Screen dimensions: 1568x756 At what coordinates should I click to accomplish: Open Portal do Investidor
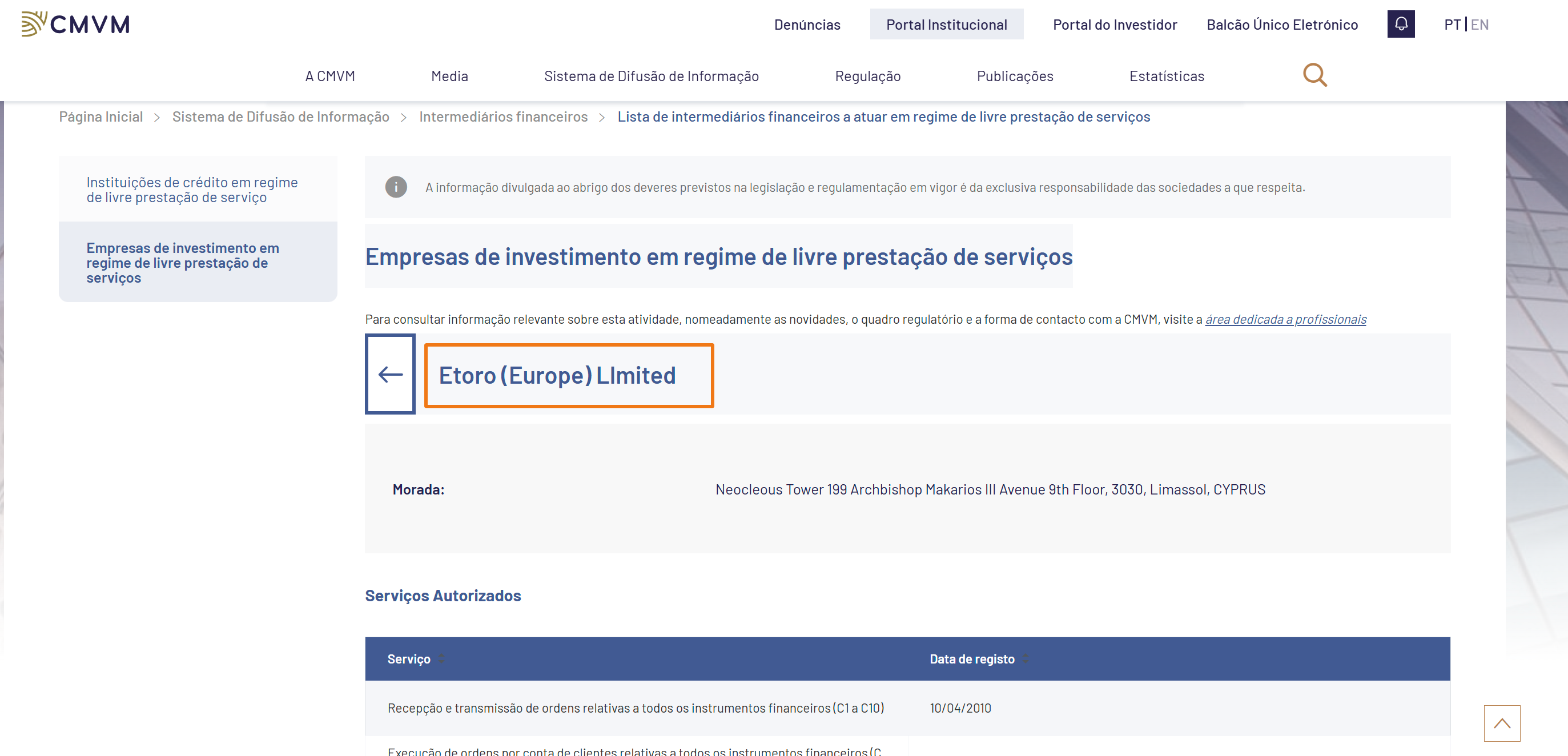tap(1115, 25)
